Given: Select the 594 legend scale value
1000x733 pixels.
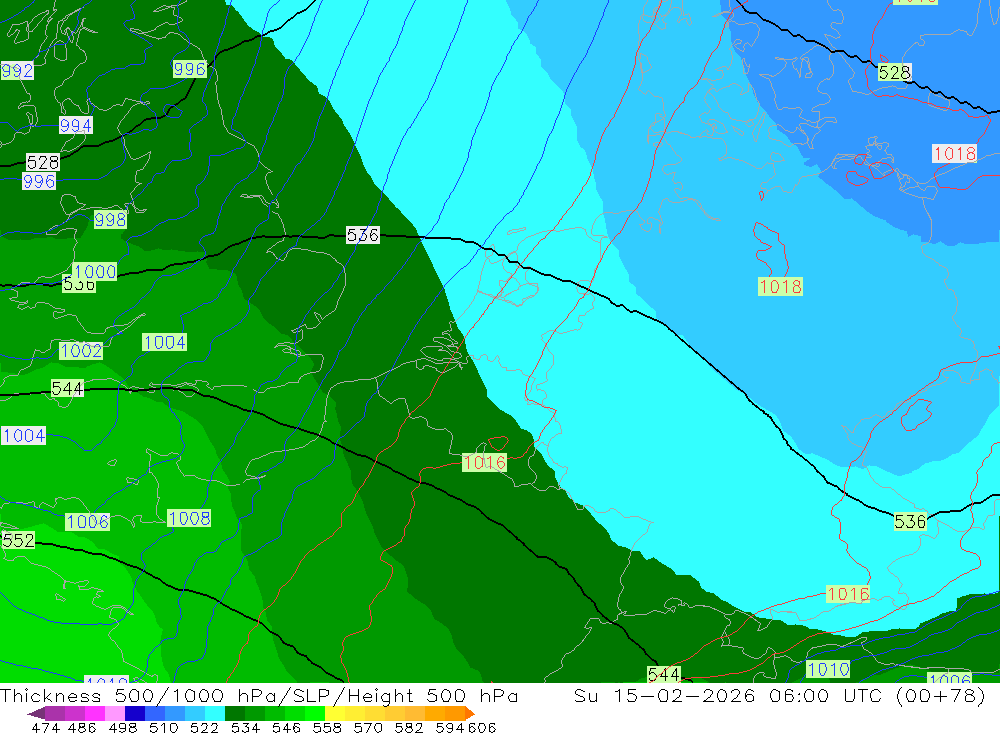Looking at the screenshot, I should point(450,727).
